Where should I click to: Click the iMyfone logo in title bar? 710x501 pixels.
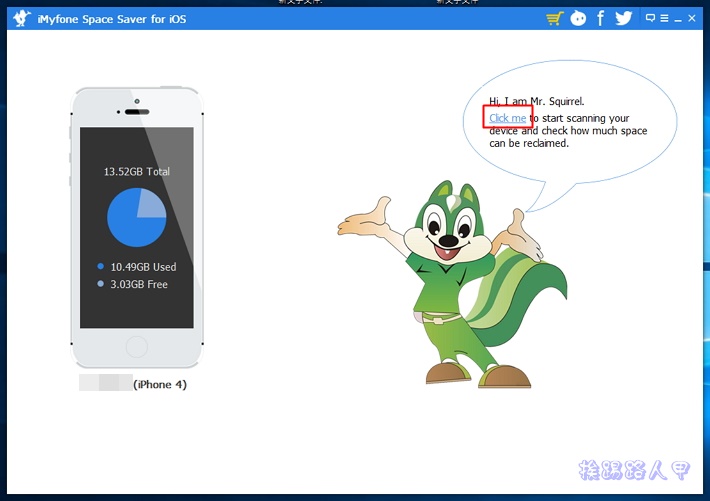(x=21, y=19)
